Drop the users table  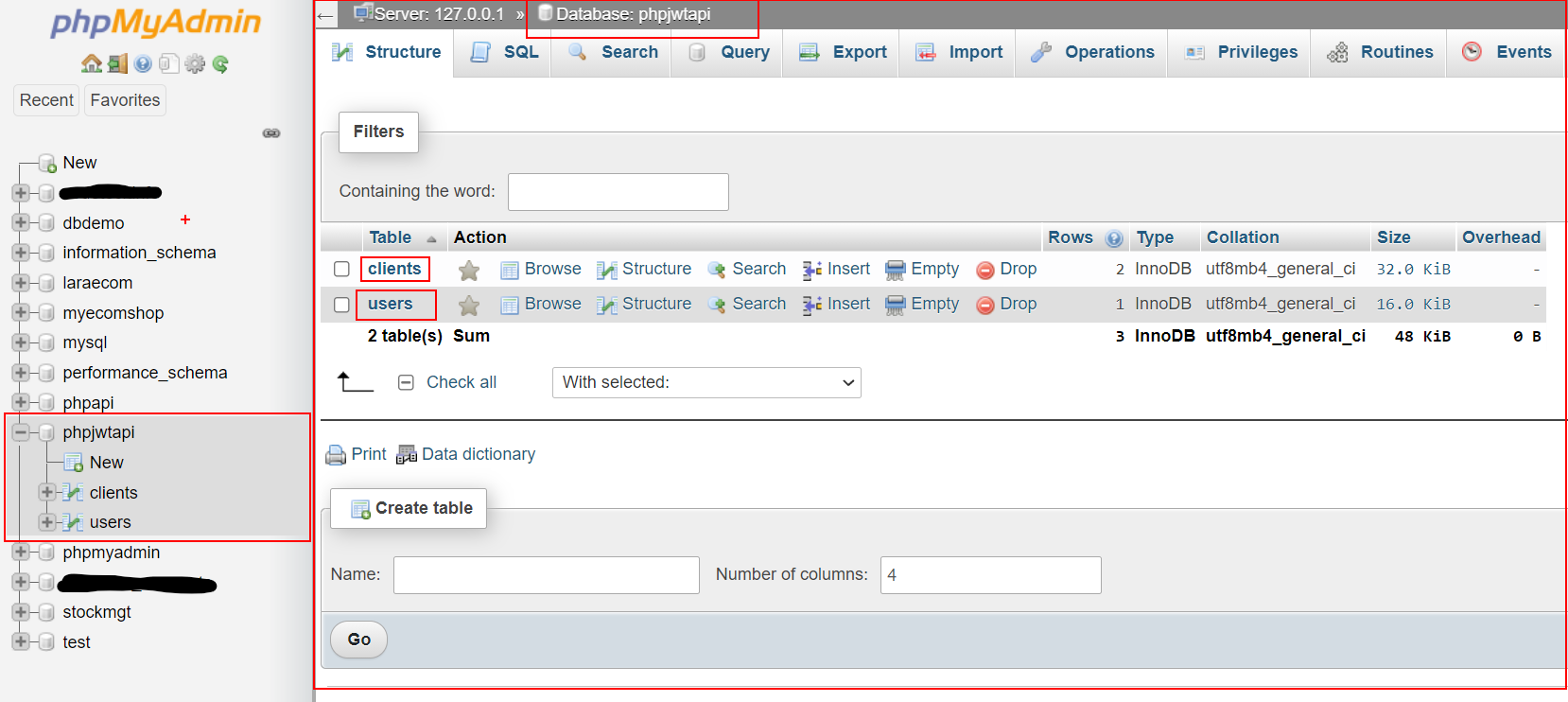tap(1006, 304)
